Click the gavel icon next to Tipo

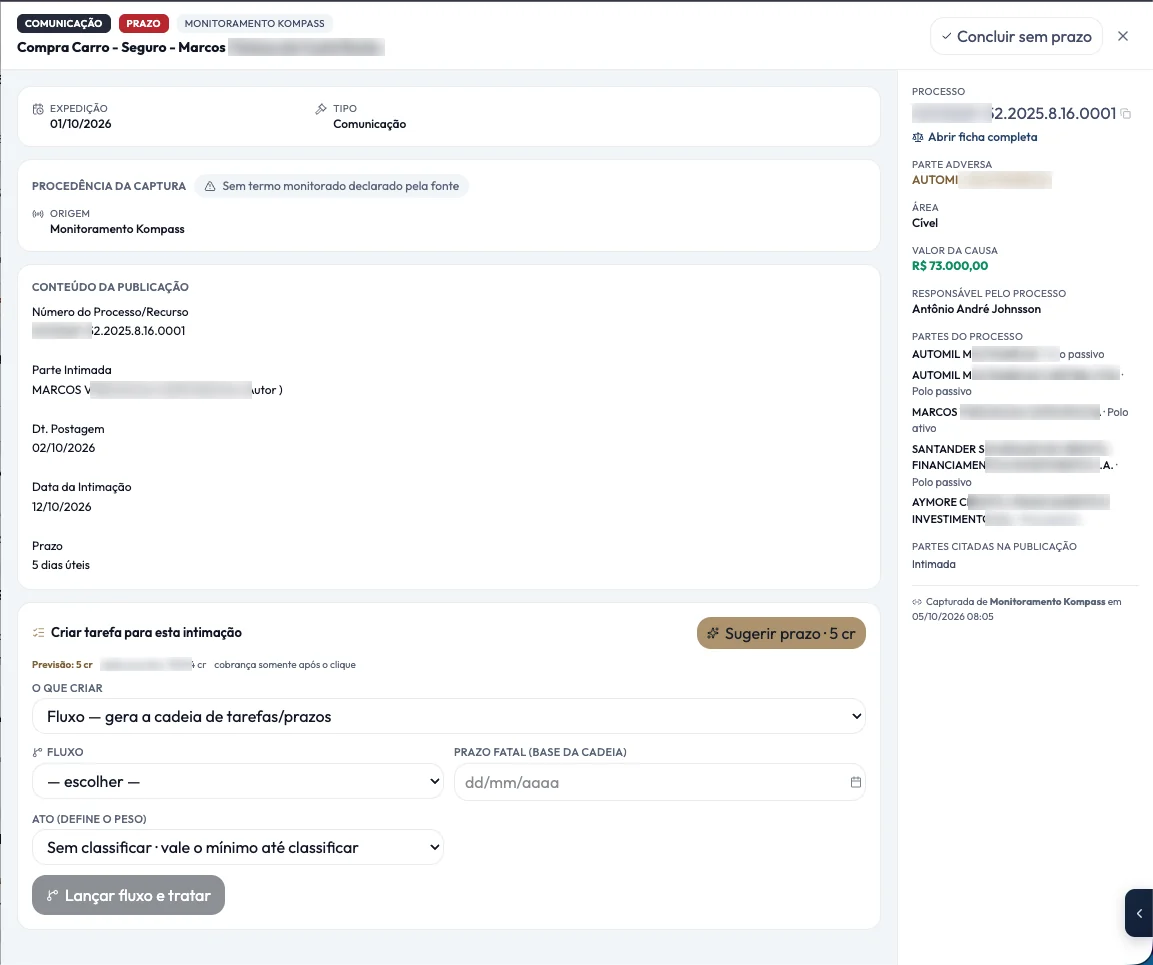pyautogui.click(x=321, y=109)
